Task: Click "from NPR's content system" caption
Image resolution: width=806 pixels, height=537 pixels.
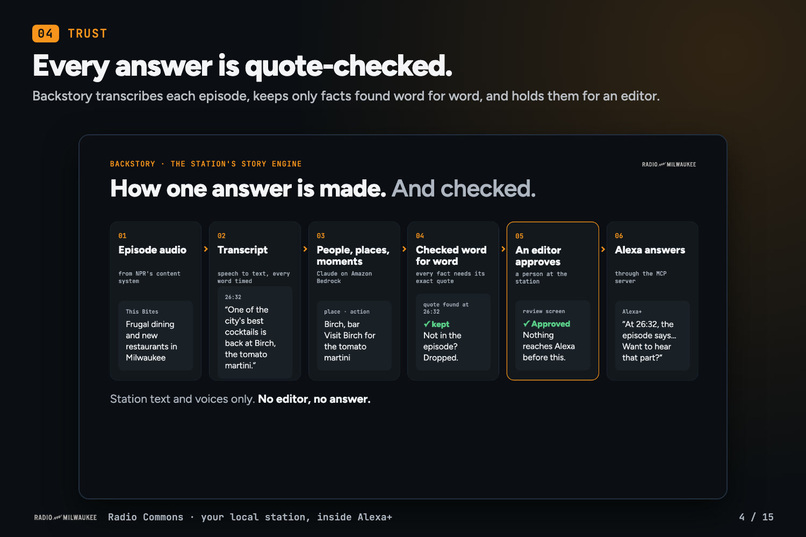Action: pos(149,277)
